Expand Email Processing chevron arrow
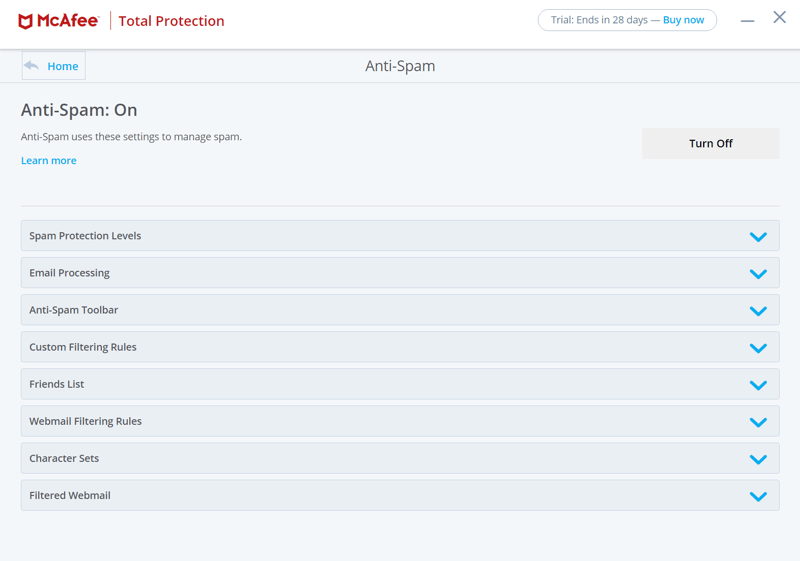This screenshot has height=561, width=800. tap(758, 274)
